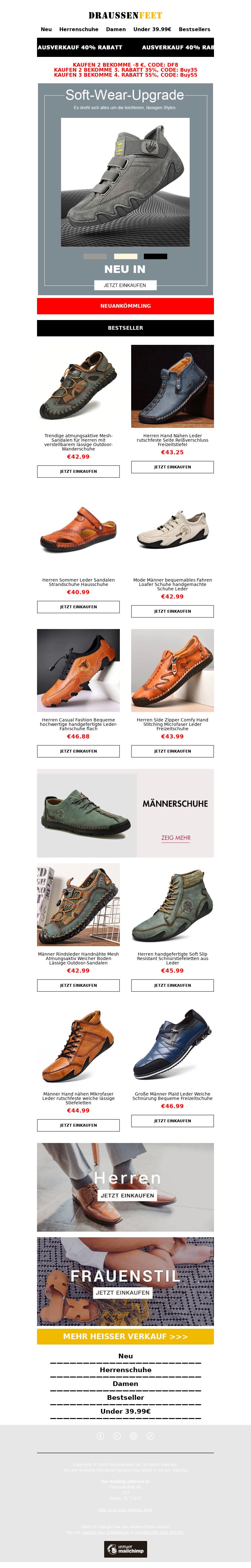Open the Twitter icon in the footer
Image resolution: width=251 pixels, height=1568 pixels.
117,1435
